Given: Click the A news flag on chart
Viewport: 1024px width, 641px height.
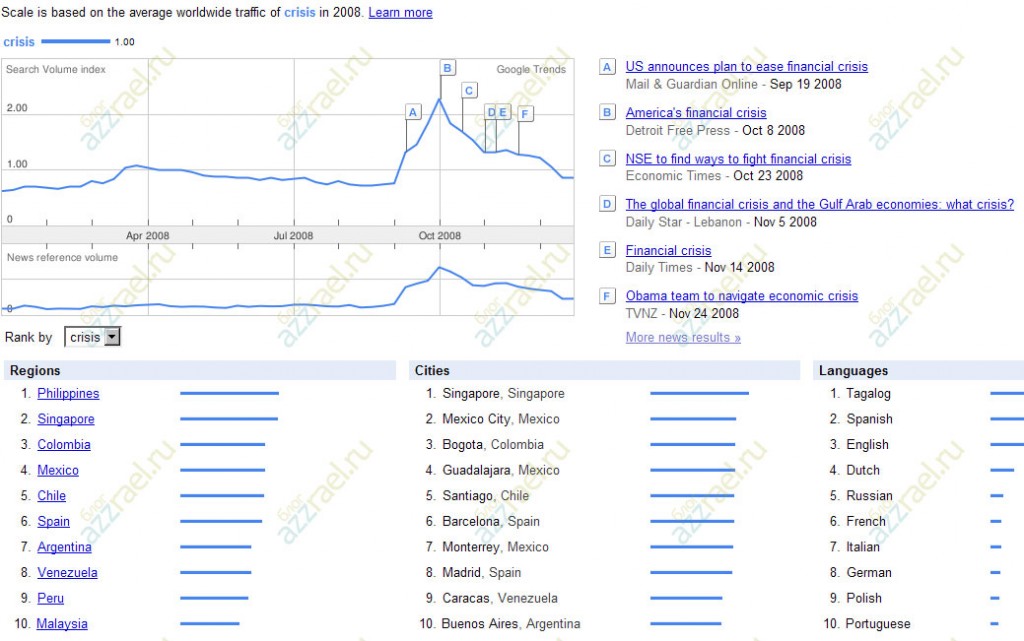Looking at the screenshot, I should click(413, 112).
